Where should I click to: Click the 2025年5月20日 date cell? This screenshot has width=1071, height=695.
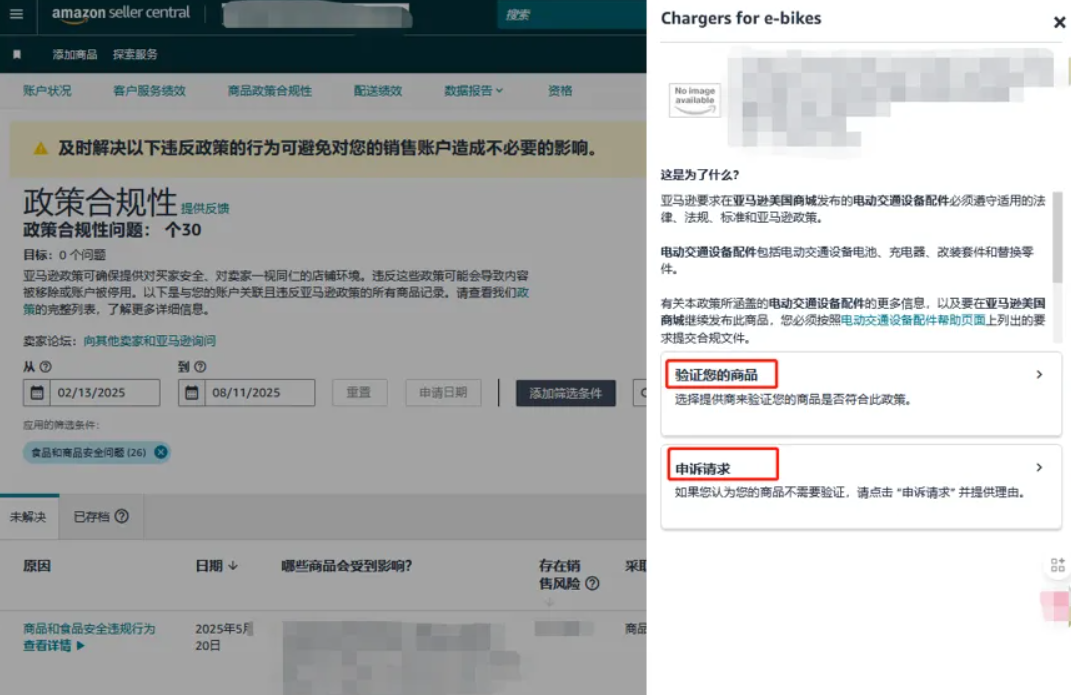tap(224, 636)
